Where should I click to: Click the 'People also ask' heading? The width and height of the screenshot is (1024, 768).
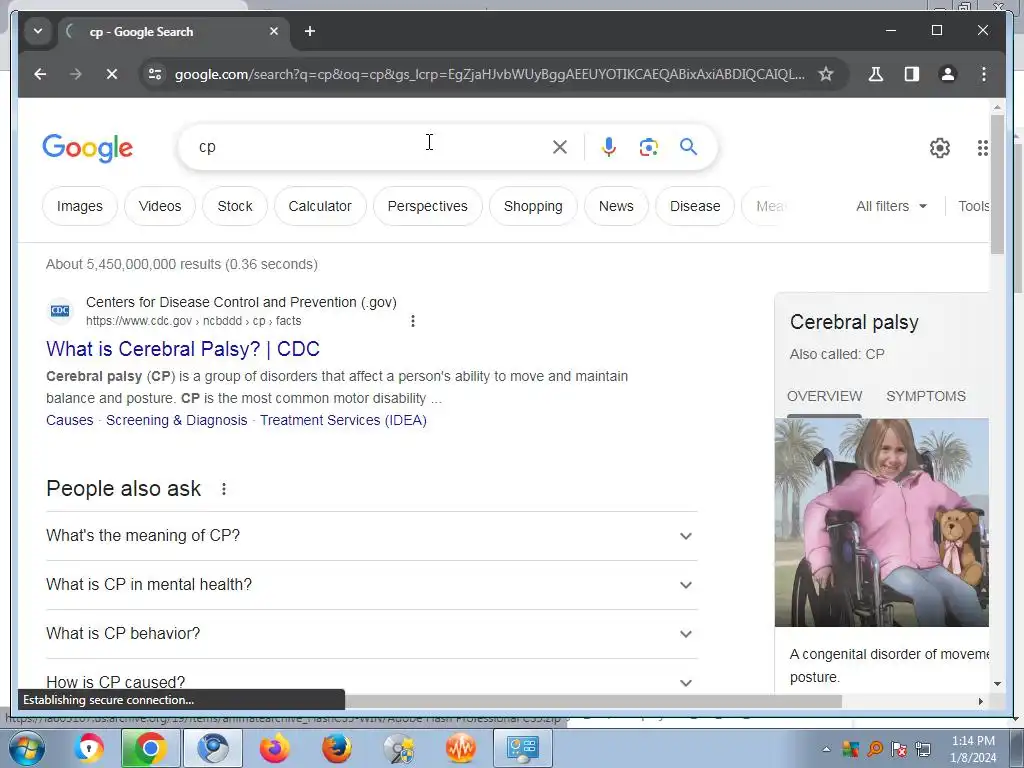tap(123, 488)
